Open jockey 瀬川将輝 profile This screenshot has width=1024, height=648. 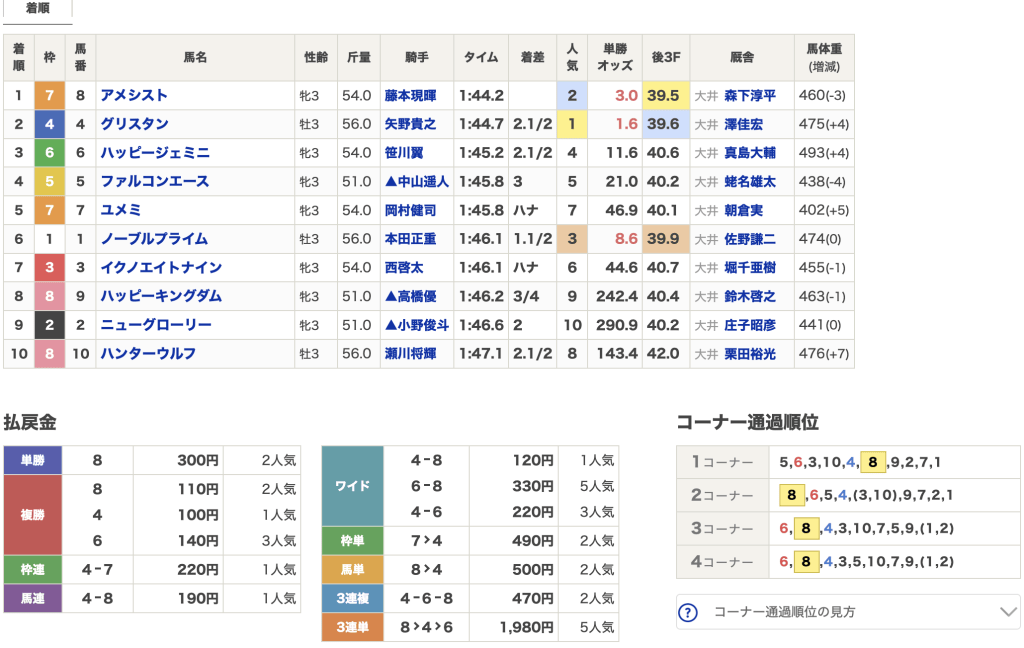coord(410,354)
